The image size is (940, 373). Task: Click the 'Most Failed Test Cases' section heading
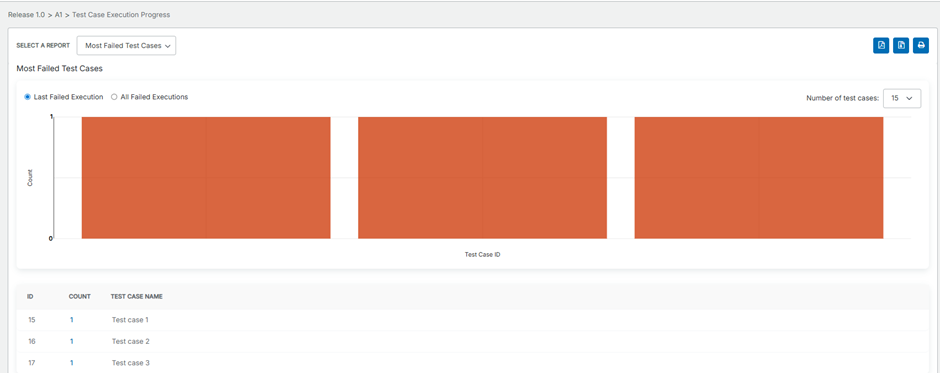[x=59, y=69]
